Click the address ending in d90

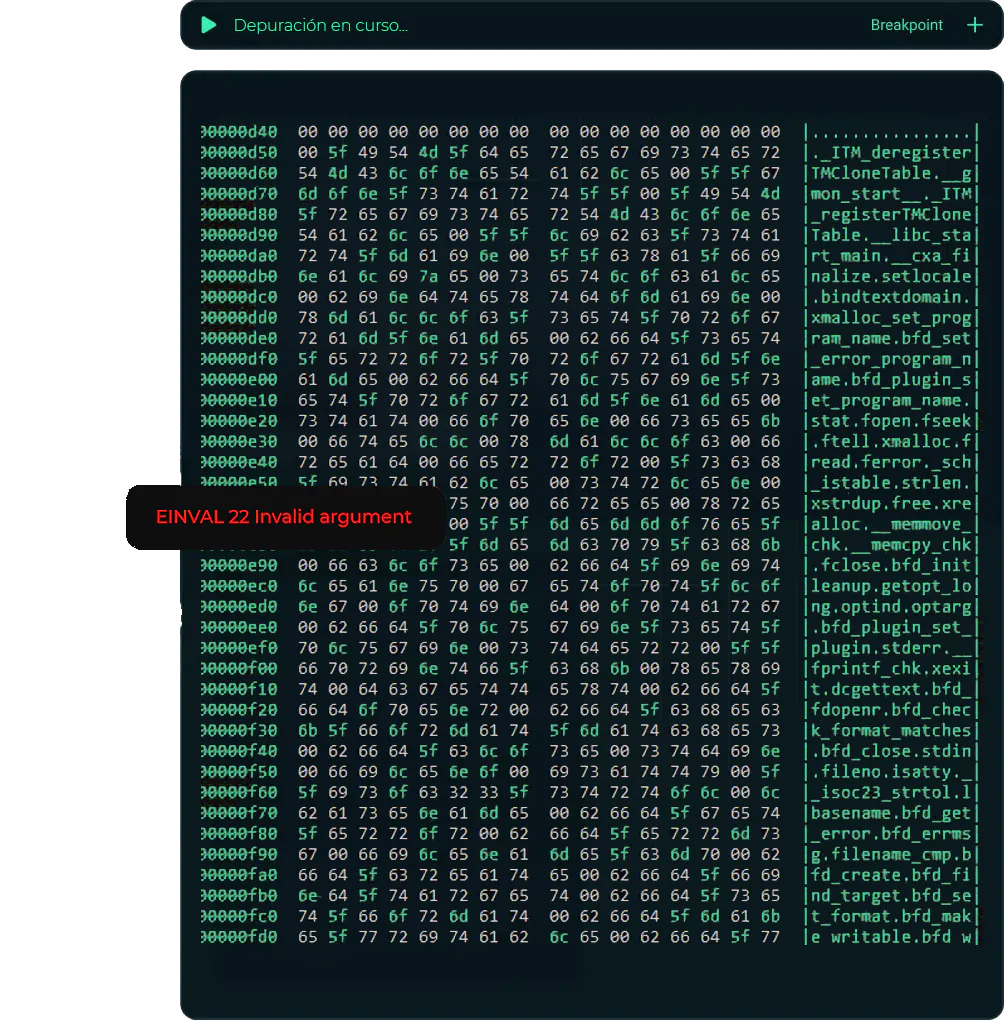pos(239,235)
